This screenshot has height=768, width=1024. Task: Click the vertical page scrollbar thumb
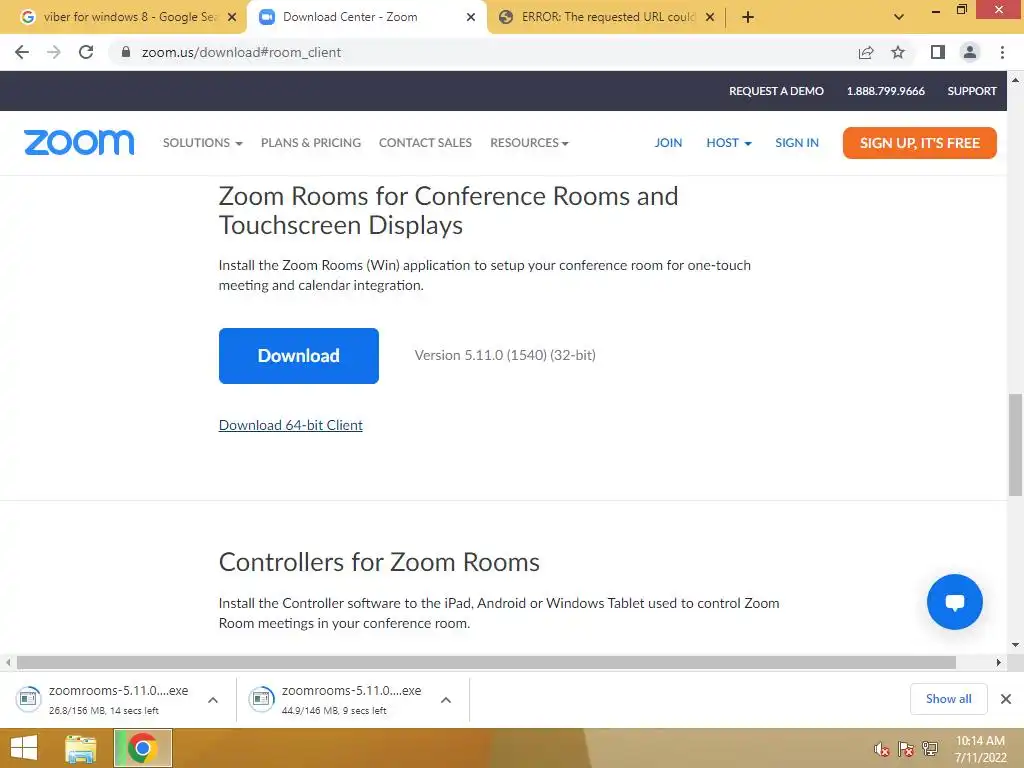(x=1015, y=445)
